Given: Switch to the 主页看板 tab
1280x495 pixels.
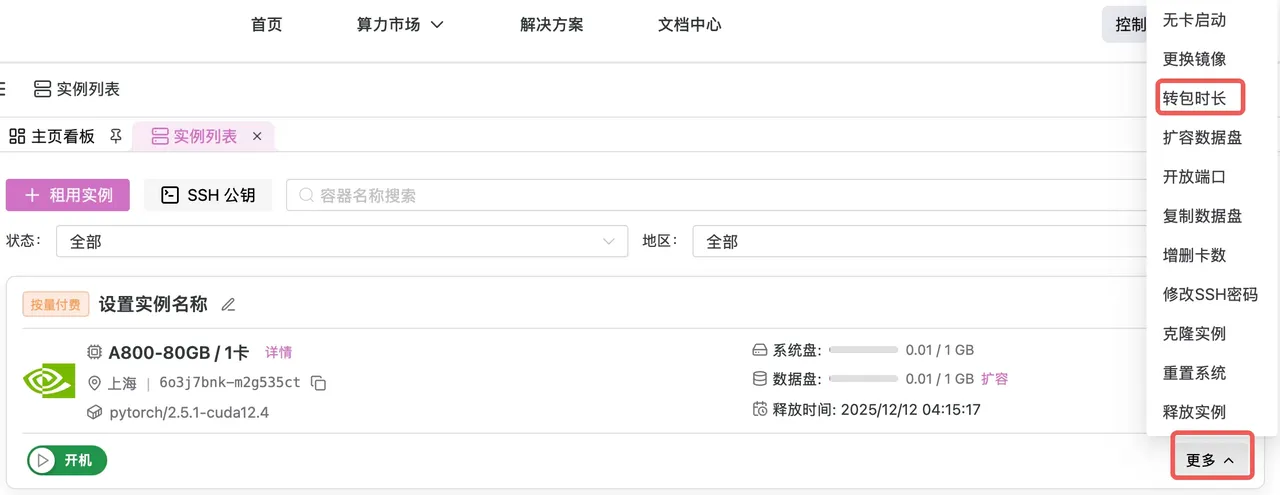Looking at the screenshot, I should click(x=63, y=136).
